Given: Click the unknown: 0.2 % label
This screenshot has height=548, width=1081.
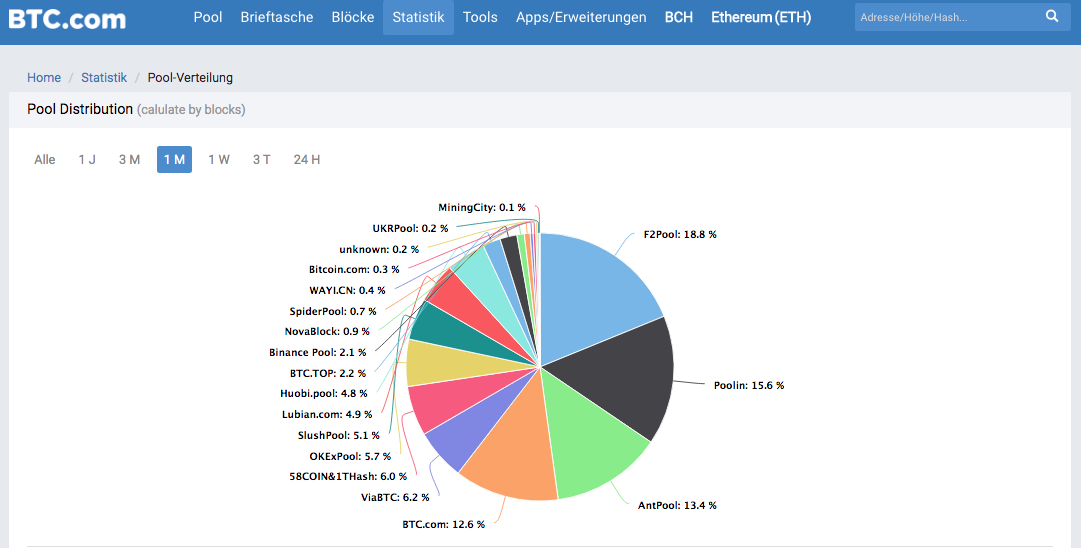Looking at the screenshot, I should 378,249.
